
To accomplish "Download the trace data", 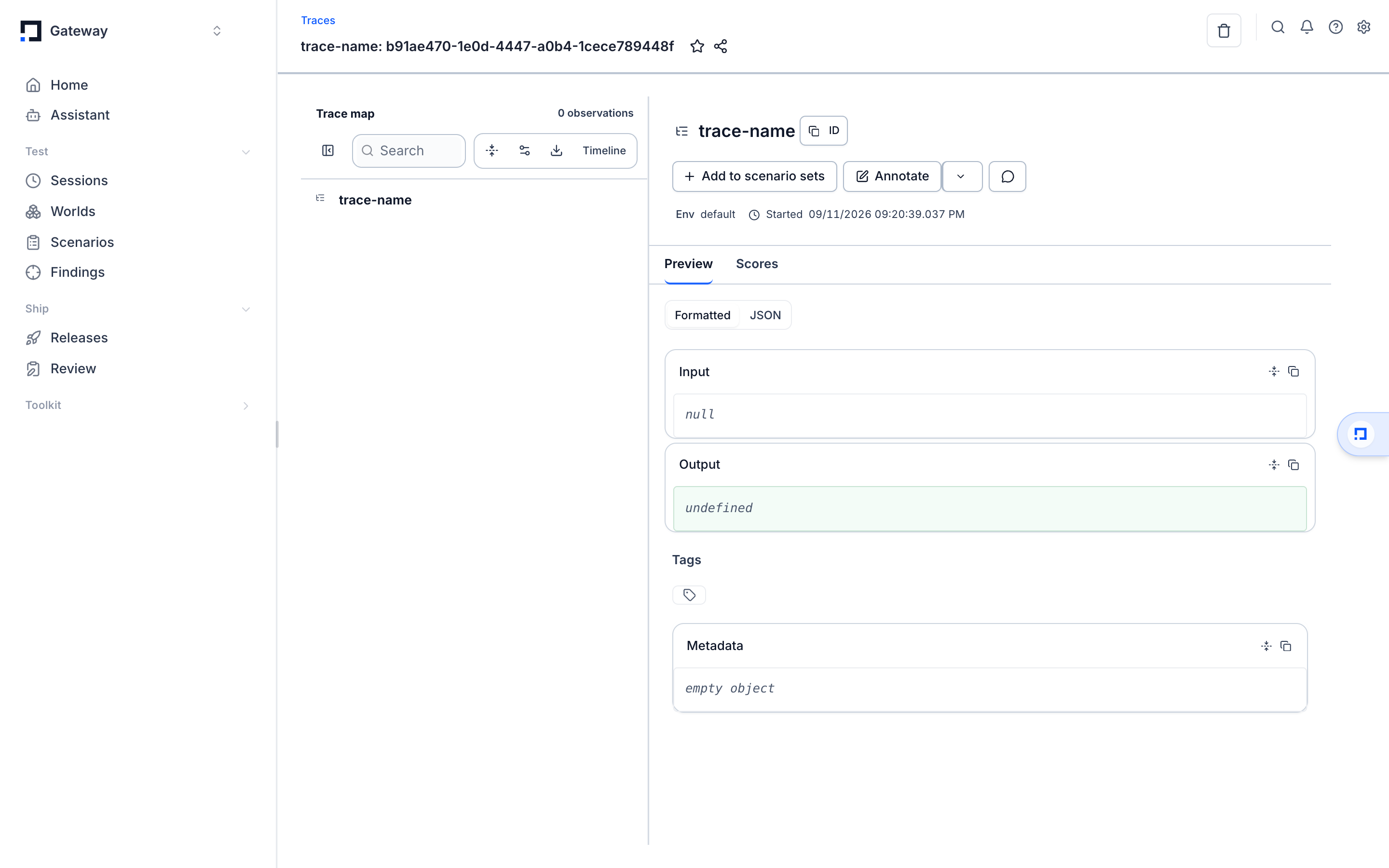I will pyautogui.click(x=556, y=150).
